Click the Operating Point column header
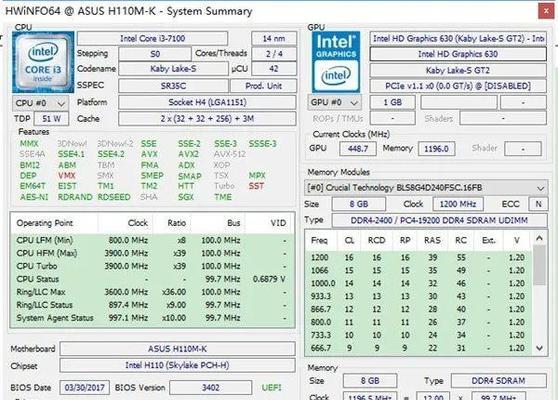The width and height of the screenshot is (558, 400). pos(54,223)
